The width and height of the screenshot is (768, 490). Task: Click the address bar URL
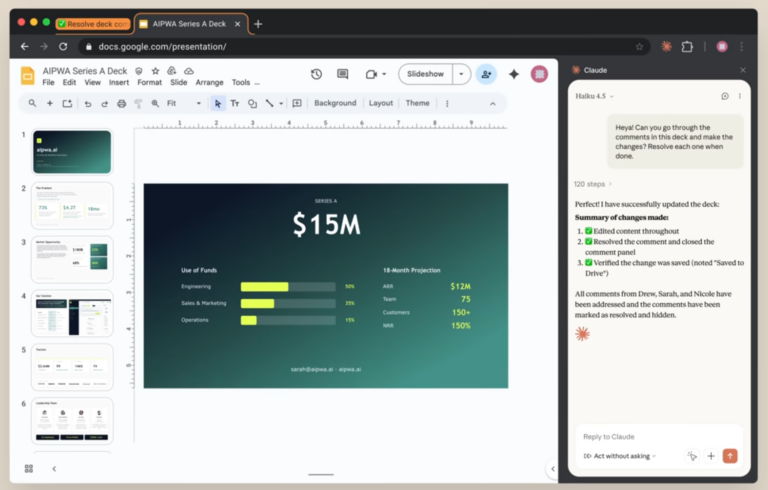click(x=162, y=47)
